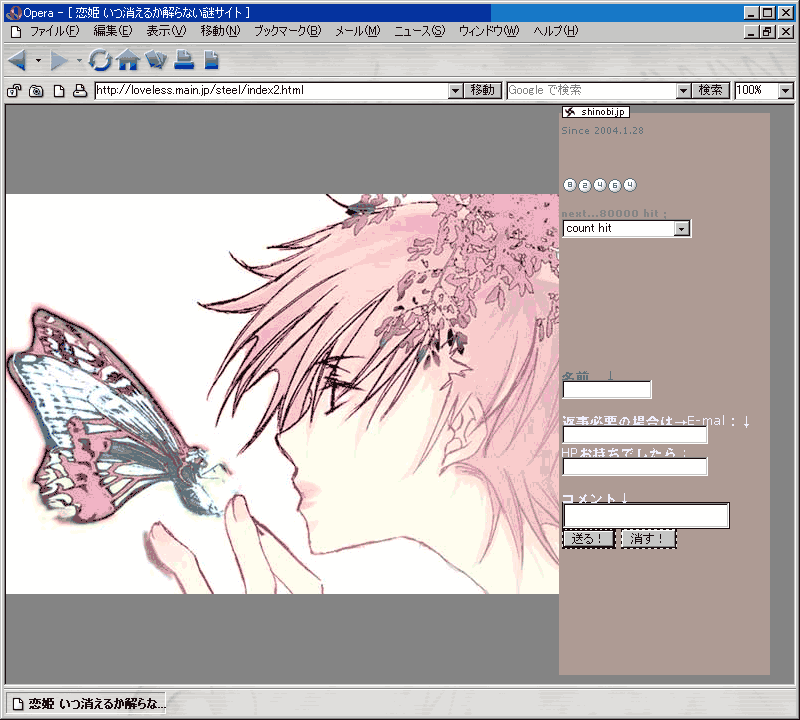Click the butterfly illustration image
This screenshot has height=720, width=800.
[282, 393]
